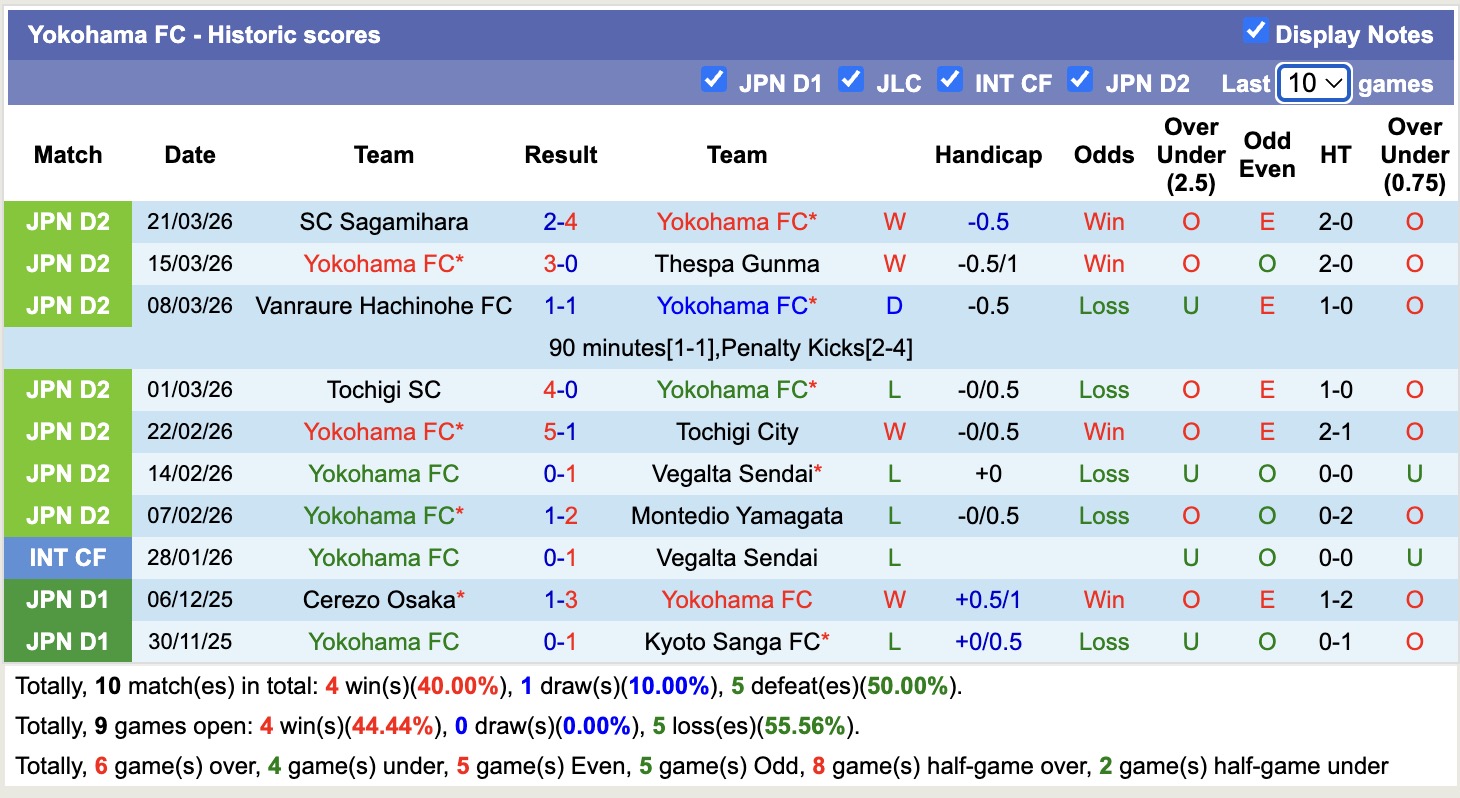
Task: Open Montedio Yamagata team page
Action: [x=737, y=516]
